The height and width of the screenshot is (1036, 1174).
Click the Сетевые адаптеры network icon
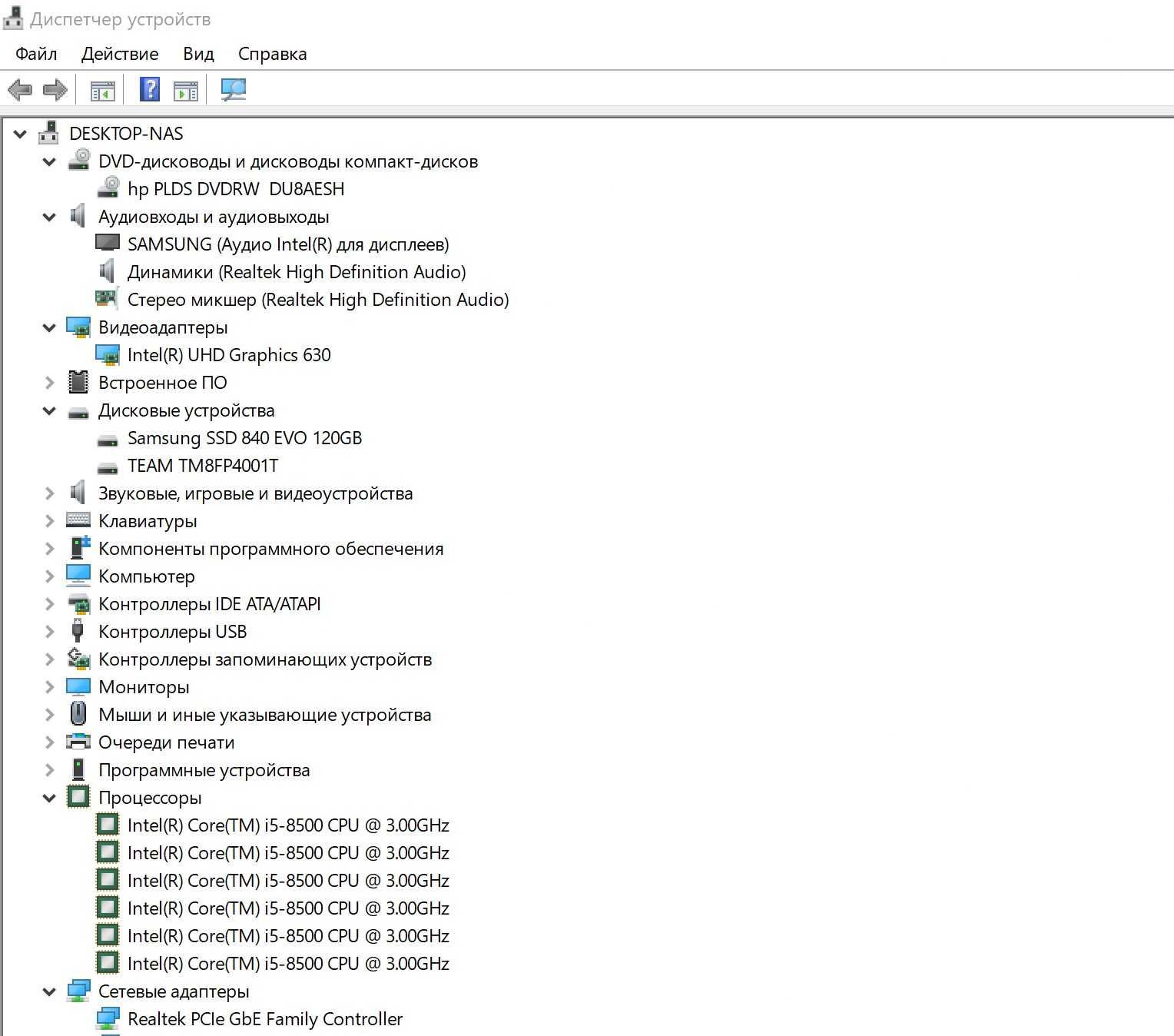[78, 991]
